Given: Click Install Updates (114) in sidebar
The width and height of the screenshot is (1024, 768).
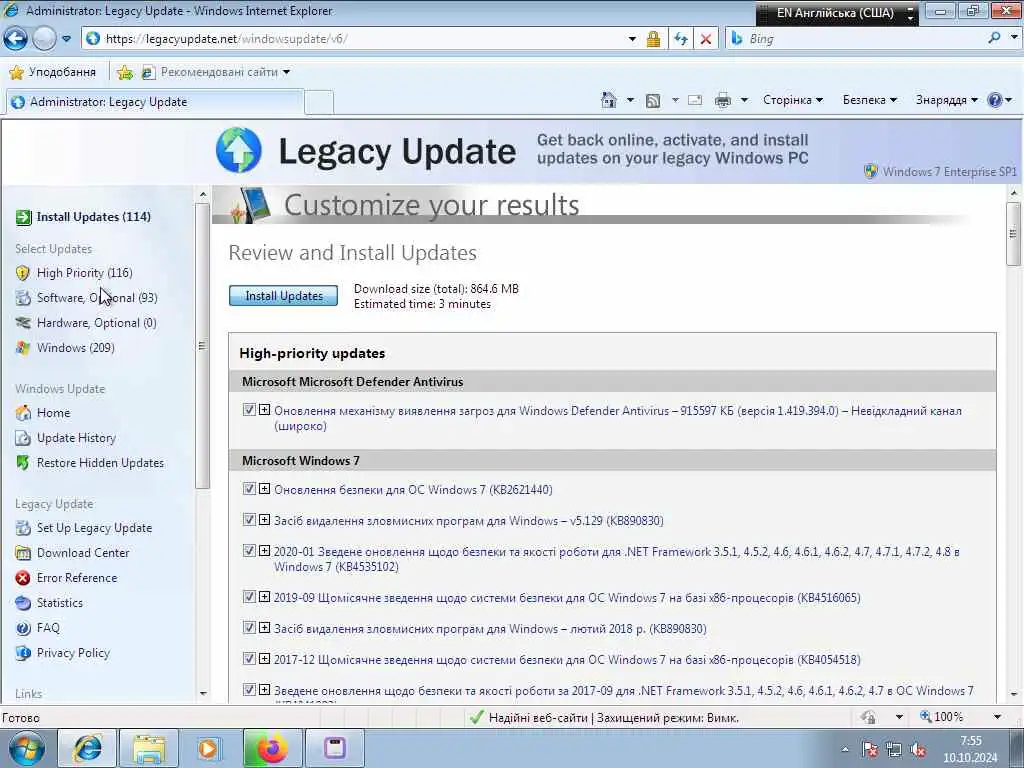Looking at the screenshot, I should point(93,217).
